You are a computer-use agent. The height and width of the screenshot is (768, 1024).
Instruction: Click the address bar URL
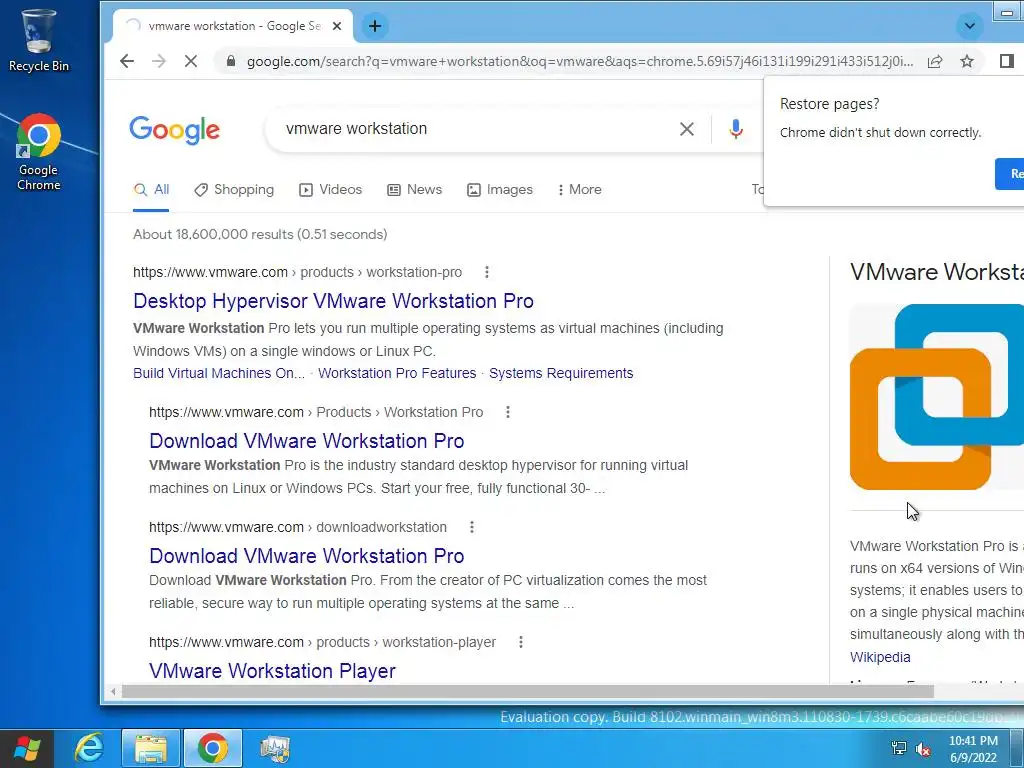[579, 61]
